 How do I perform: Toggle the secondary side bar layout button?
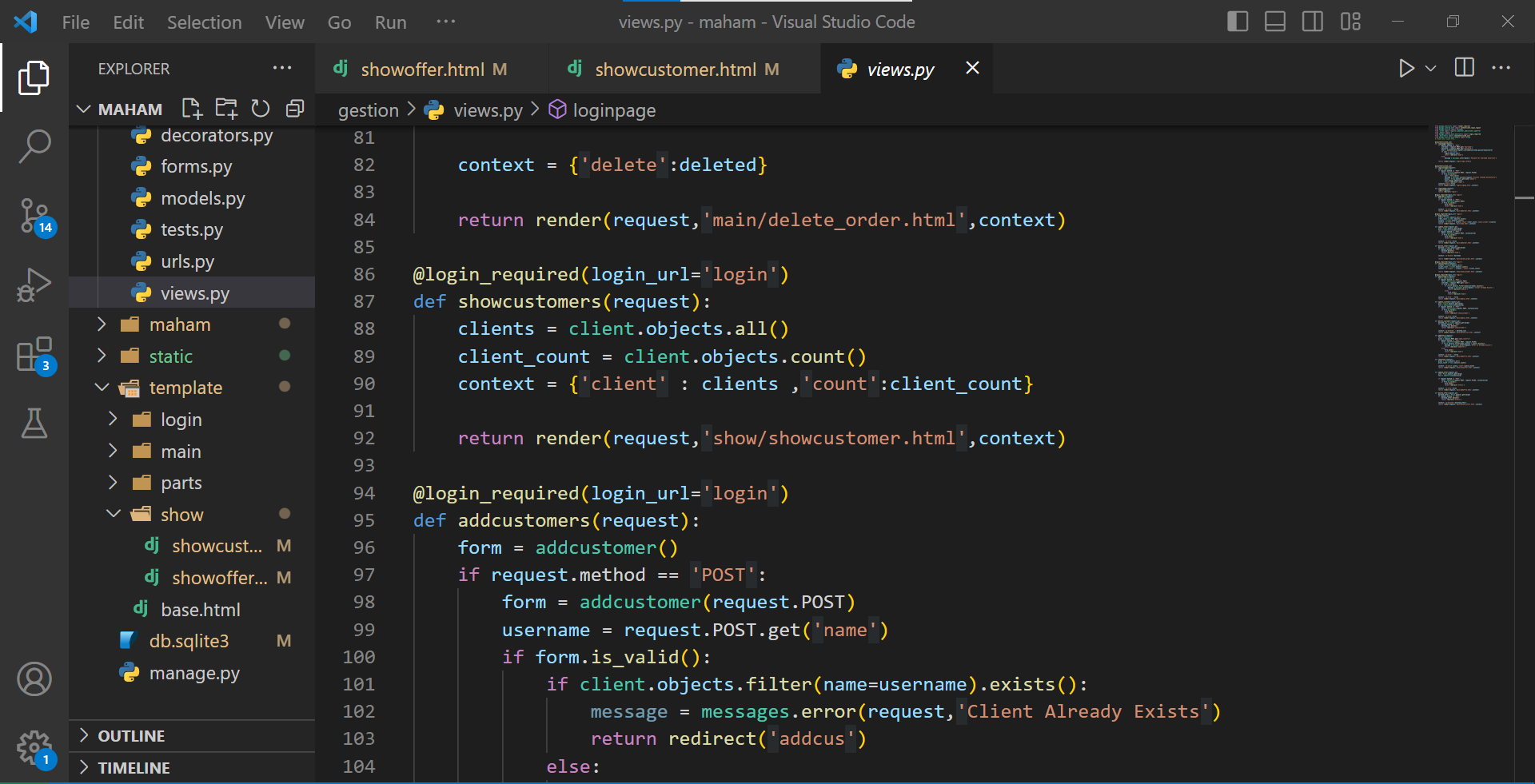(x=1312, y=22)
